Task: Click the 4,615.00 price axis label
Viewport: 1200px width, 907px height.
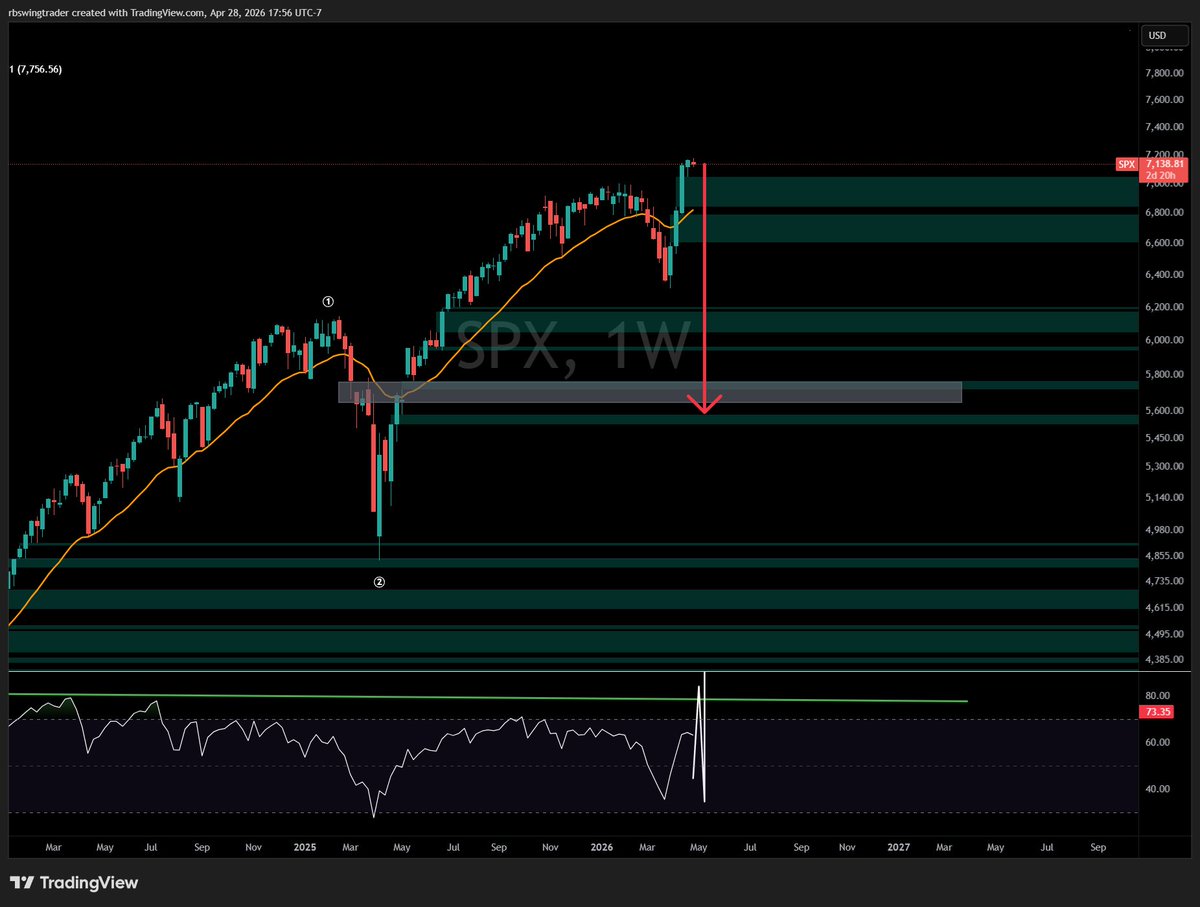Action: click(x=1166, y=607)
